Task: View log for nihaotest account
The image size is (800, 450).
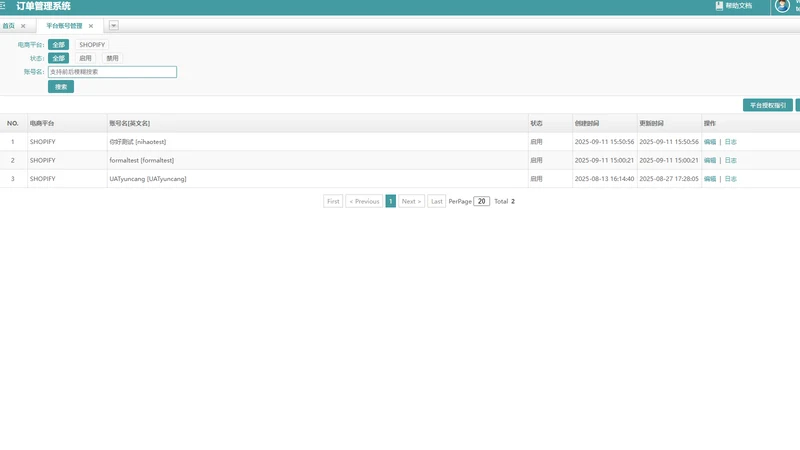Action: tap(731, 142)
